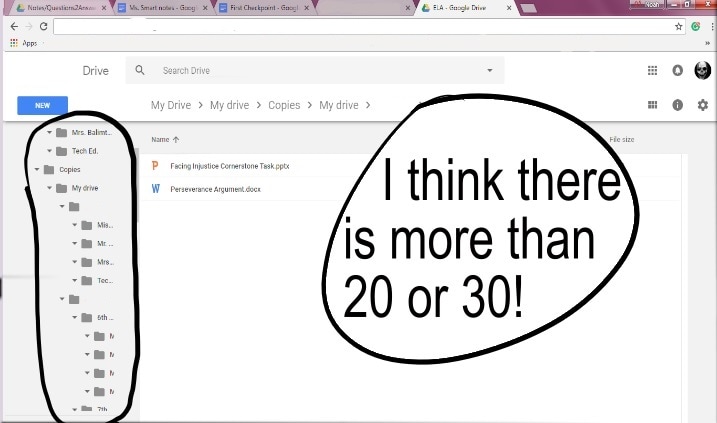Open Google notifications bell
Viewport: 717px width, 423px height.
click(x=677, y=71)
